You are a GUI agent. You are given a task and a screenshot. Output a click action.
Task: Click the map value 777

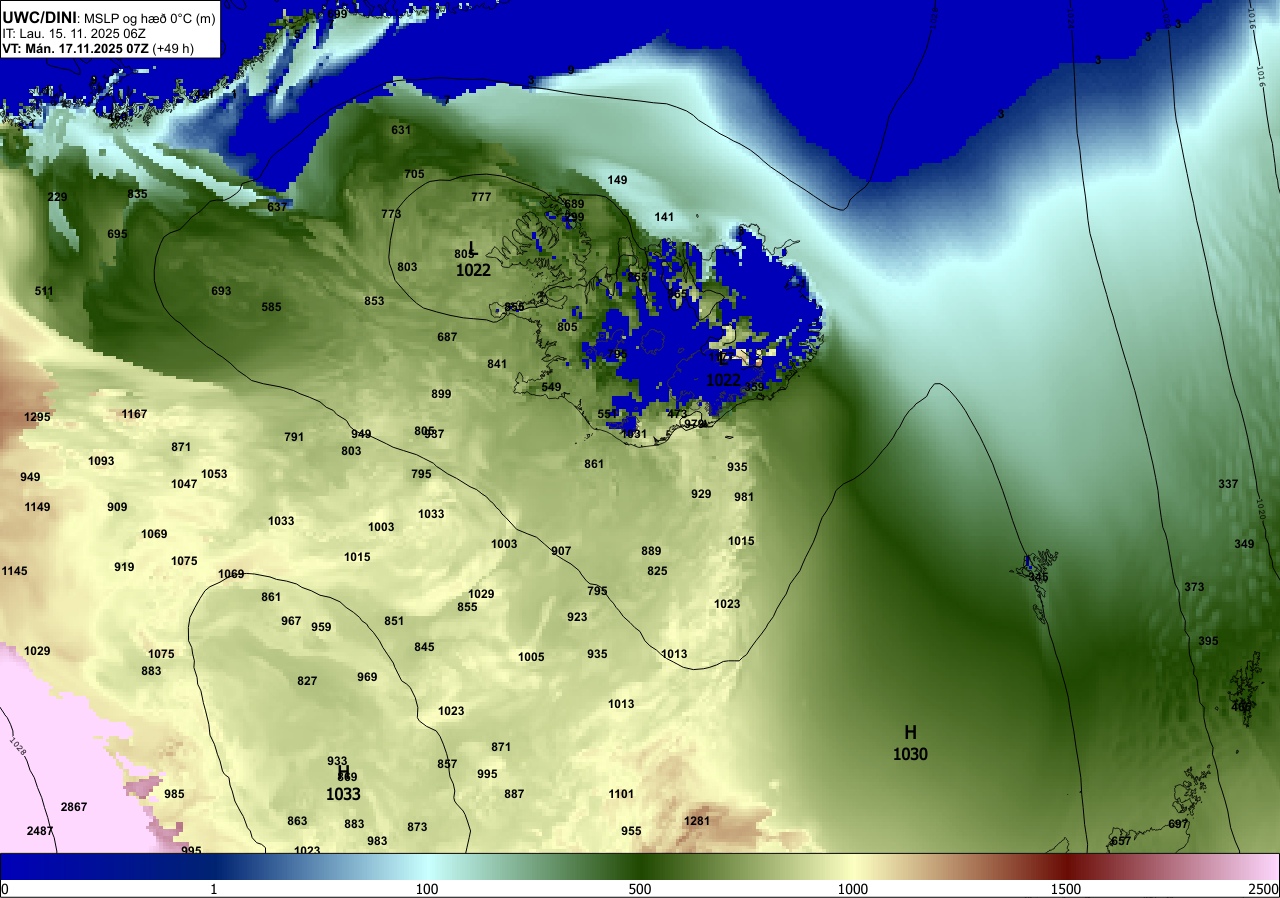(481, 197)
